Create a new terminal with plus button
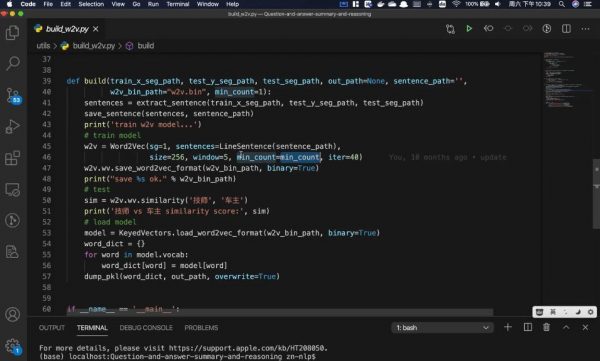The image size is (600, 361). (508, 327)
